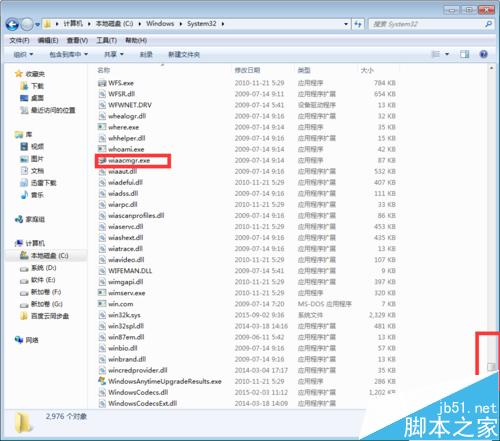Open the 音乐 library
The height and width of the screenshot is (441, 500).
(x=37, y=195)
